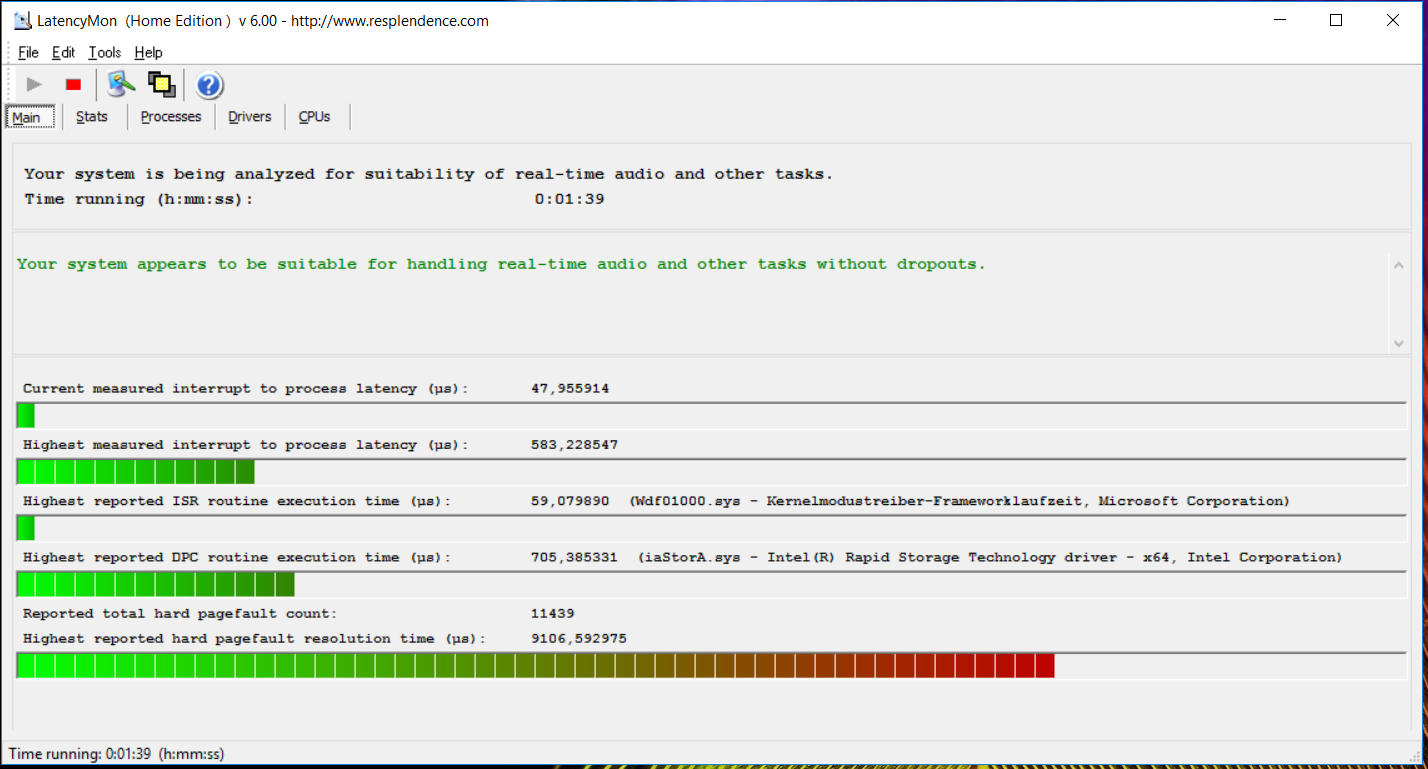Click the elapsed time value 0:01:39
Image resolution: width=1428 pixels, height=769 pixels.
click(569, 199)
